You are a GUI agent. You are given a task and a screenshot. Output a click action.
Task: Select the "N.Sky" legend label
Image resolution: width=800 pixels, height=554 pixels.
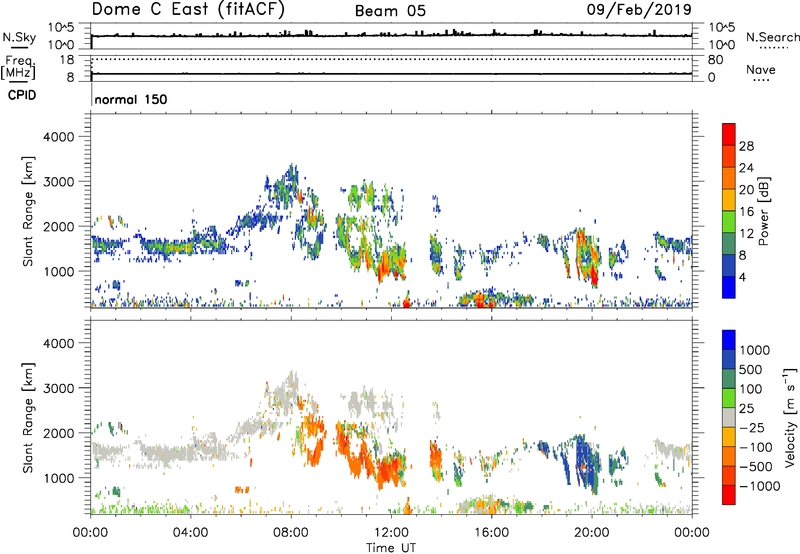(19, 37)
